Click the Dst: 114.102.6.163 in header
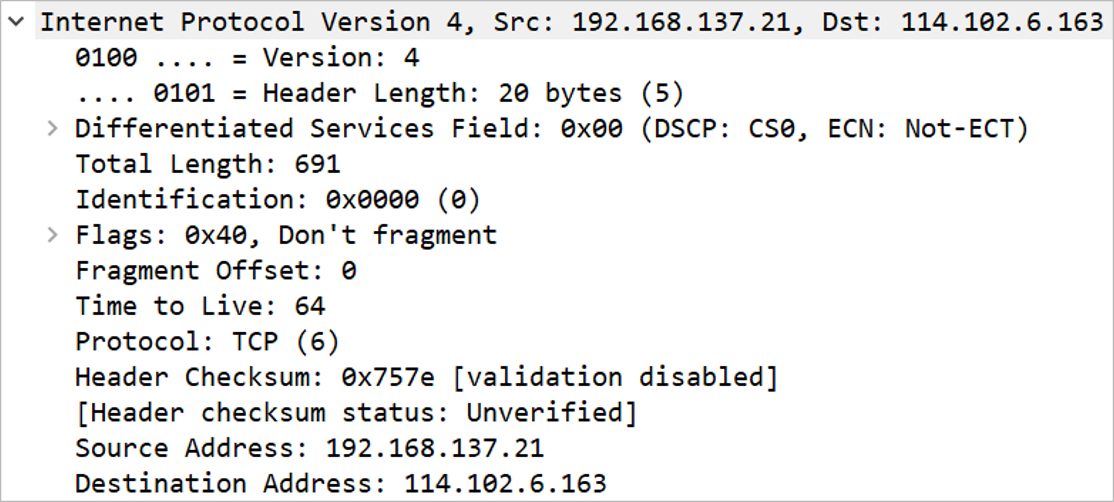This screenshot has width=1114, height=502. coord(963,22)
